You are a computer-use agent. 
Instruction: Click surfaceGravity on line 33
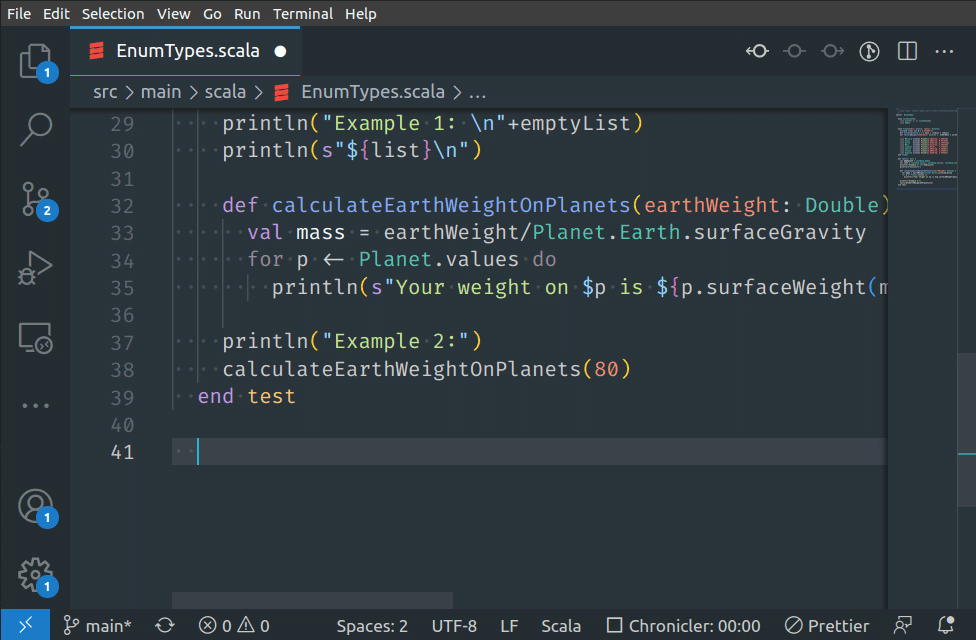pyautogui.click(x=779, y=233)
